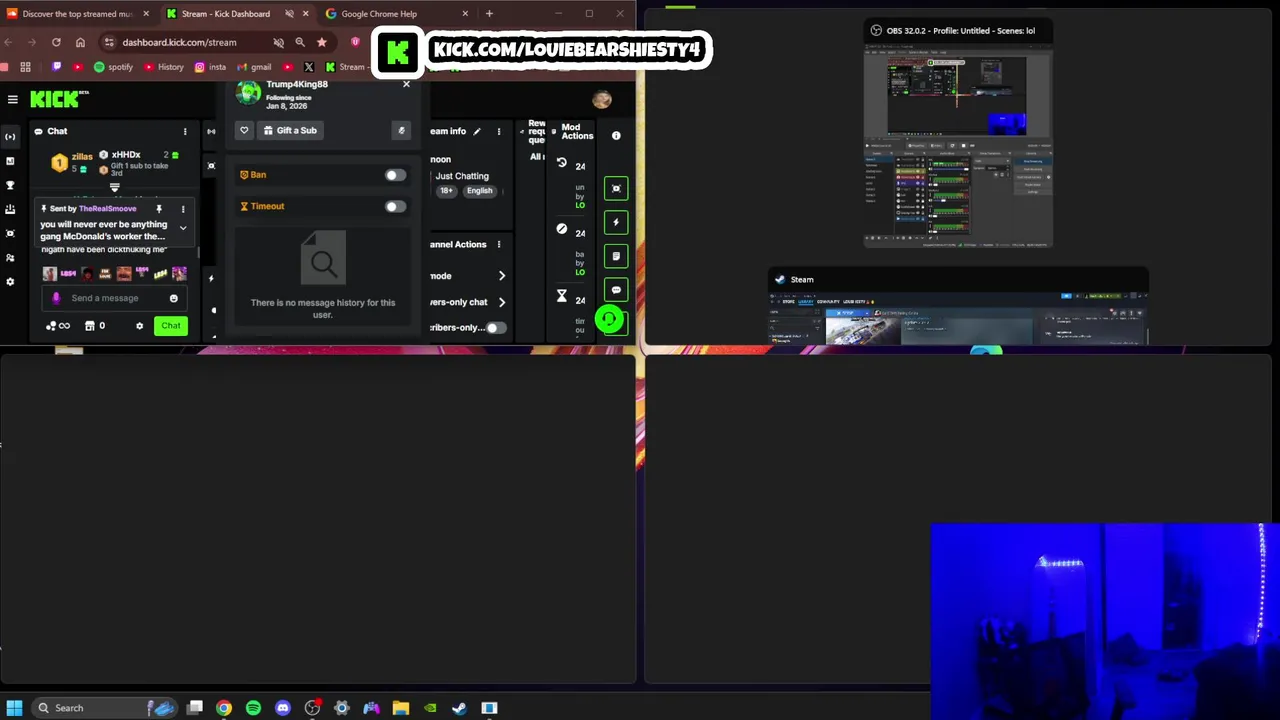
Task: Toggle subscribers-only chat switch
Action: coord(495,328)
